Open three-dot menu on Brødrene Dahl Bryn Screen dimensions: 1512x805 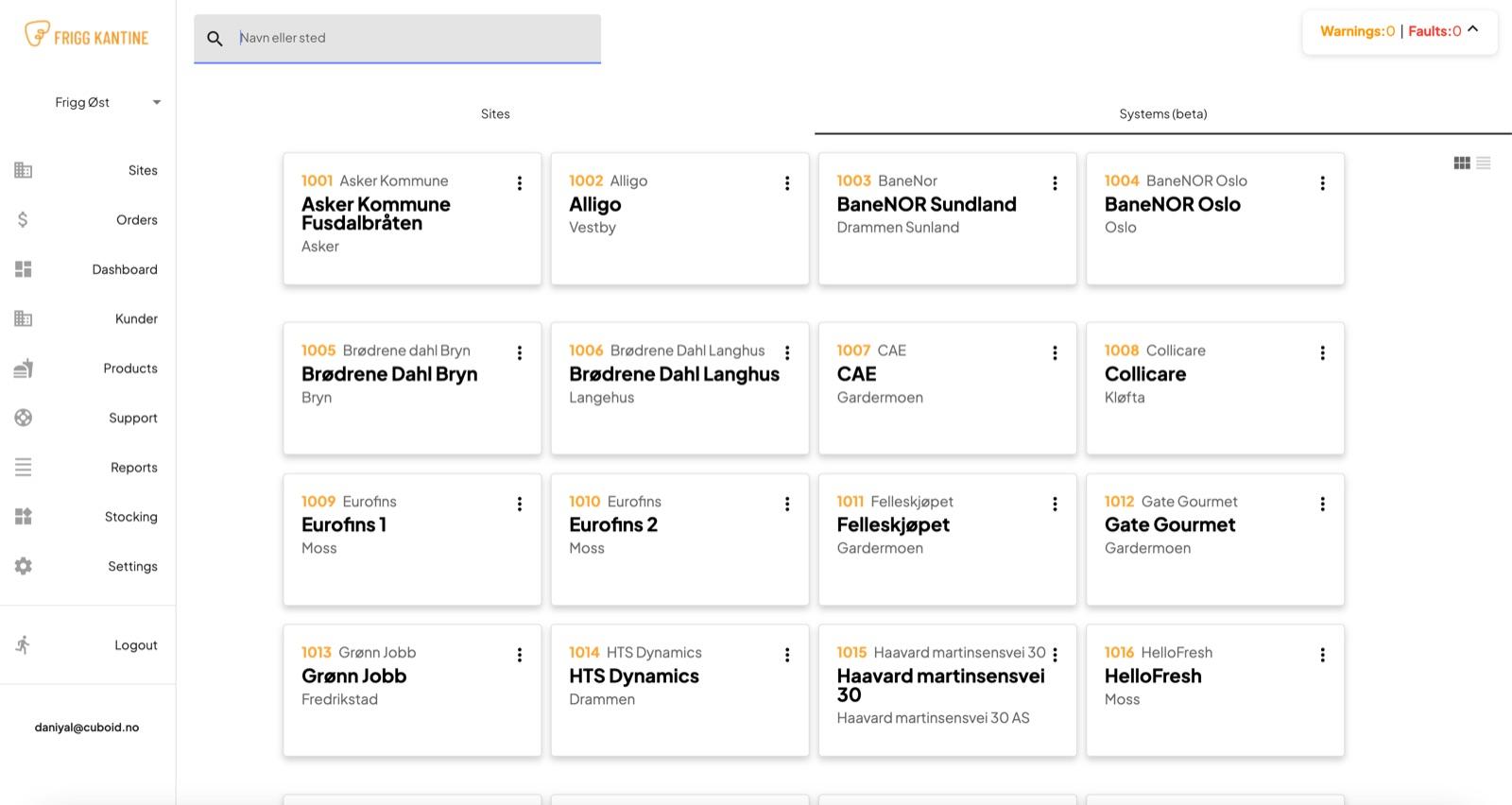click(x=520, y=353)
